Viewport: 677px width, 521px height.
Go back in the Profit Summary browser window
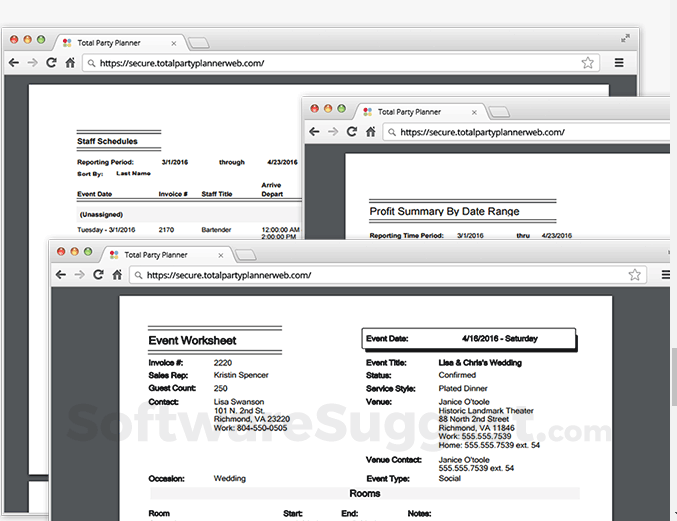click(x=314, y=132)
